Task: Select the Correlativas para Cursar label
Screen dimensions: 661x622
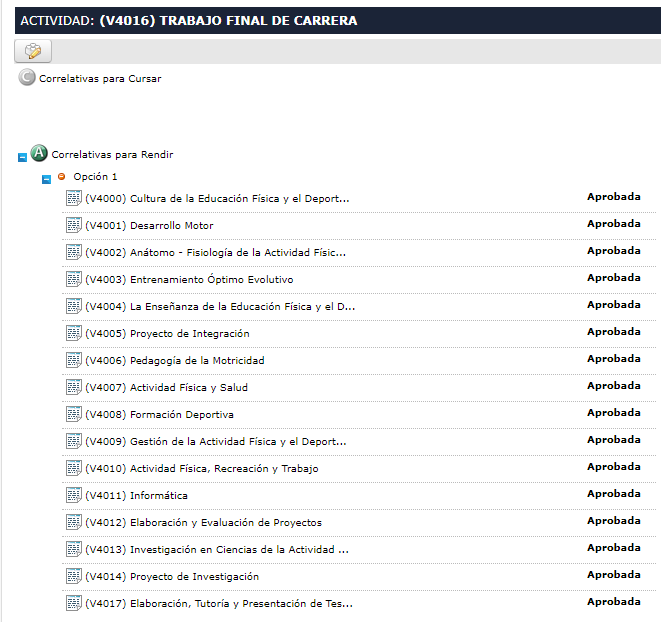Action: pyautogui.click(x=100, y=78)
